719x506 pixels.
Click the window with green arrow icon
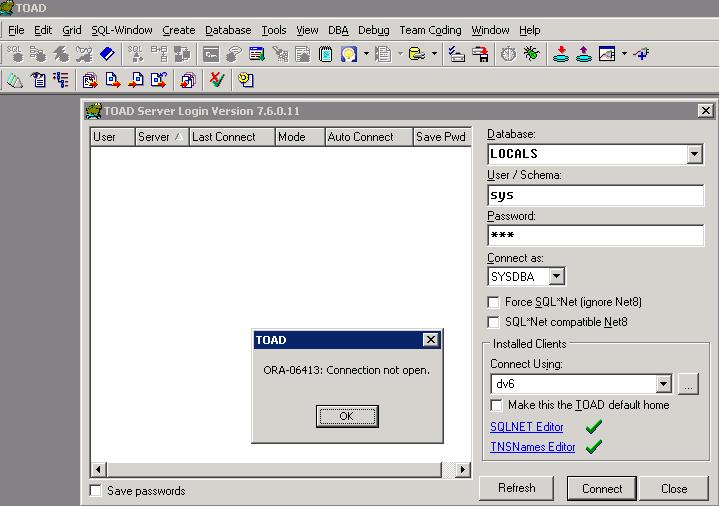(257, 54)
